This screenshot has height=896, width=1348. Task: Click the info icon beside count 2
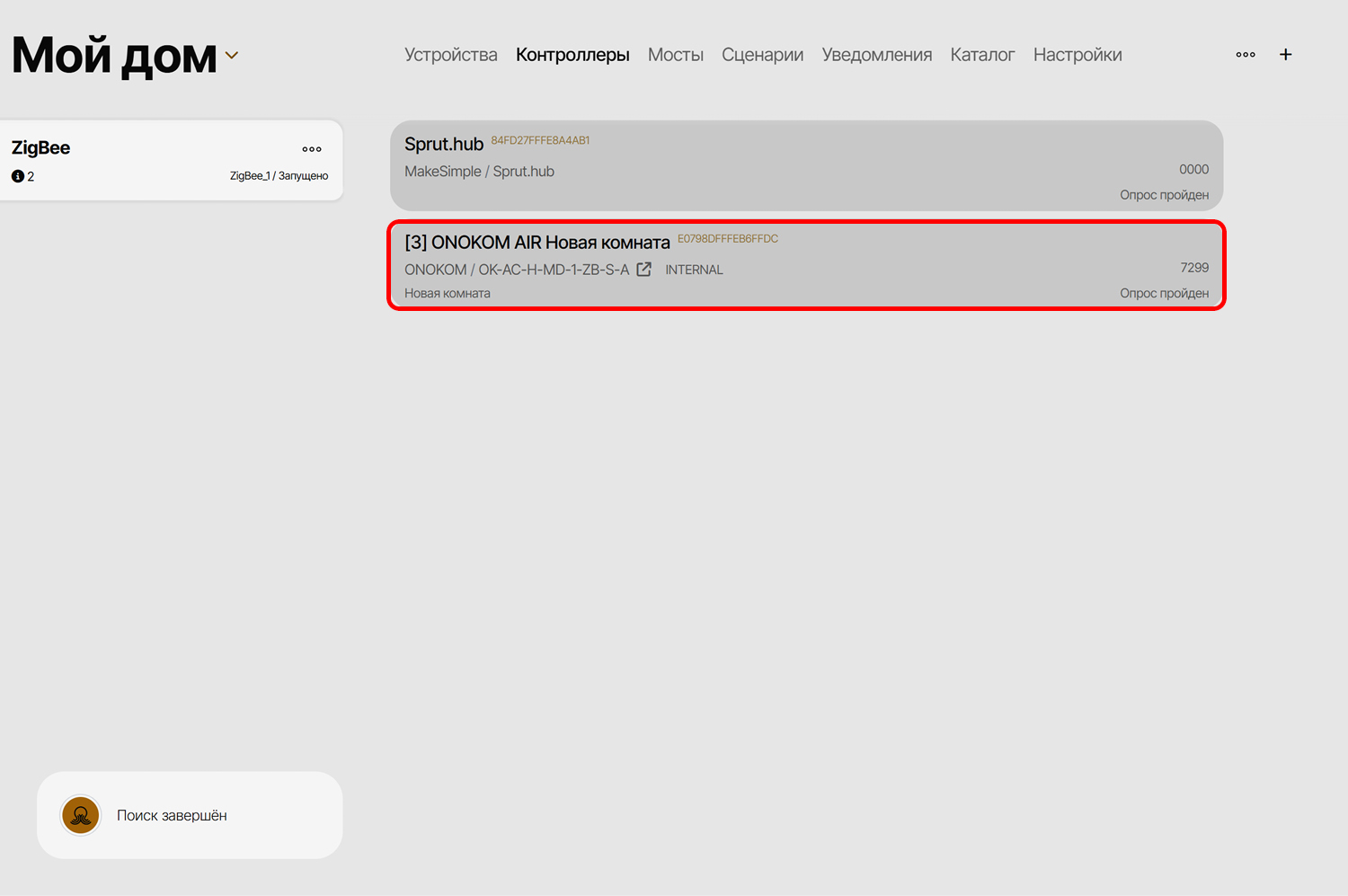click(17, 176)
